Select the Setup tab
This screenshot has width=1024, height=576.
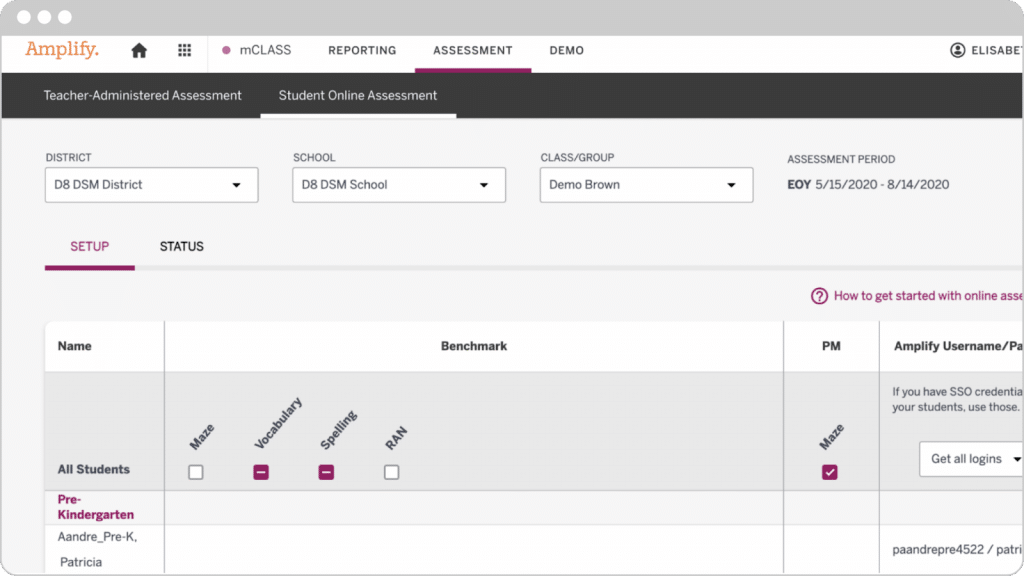tap(89, 246)
